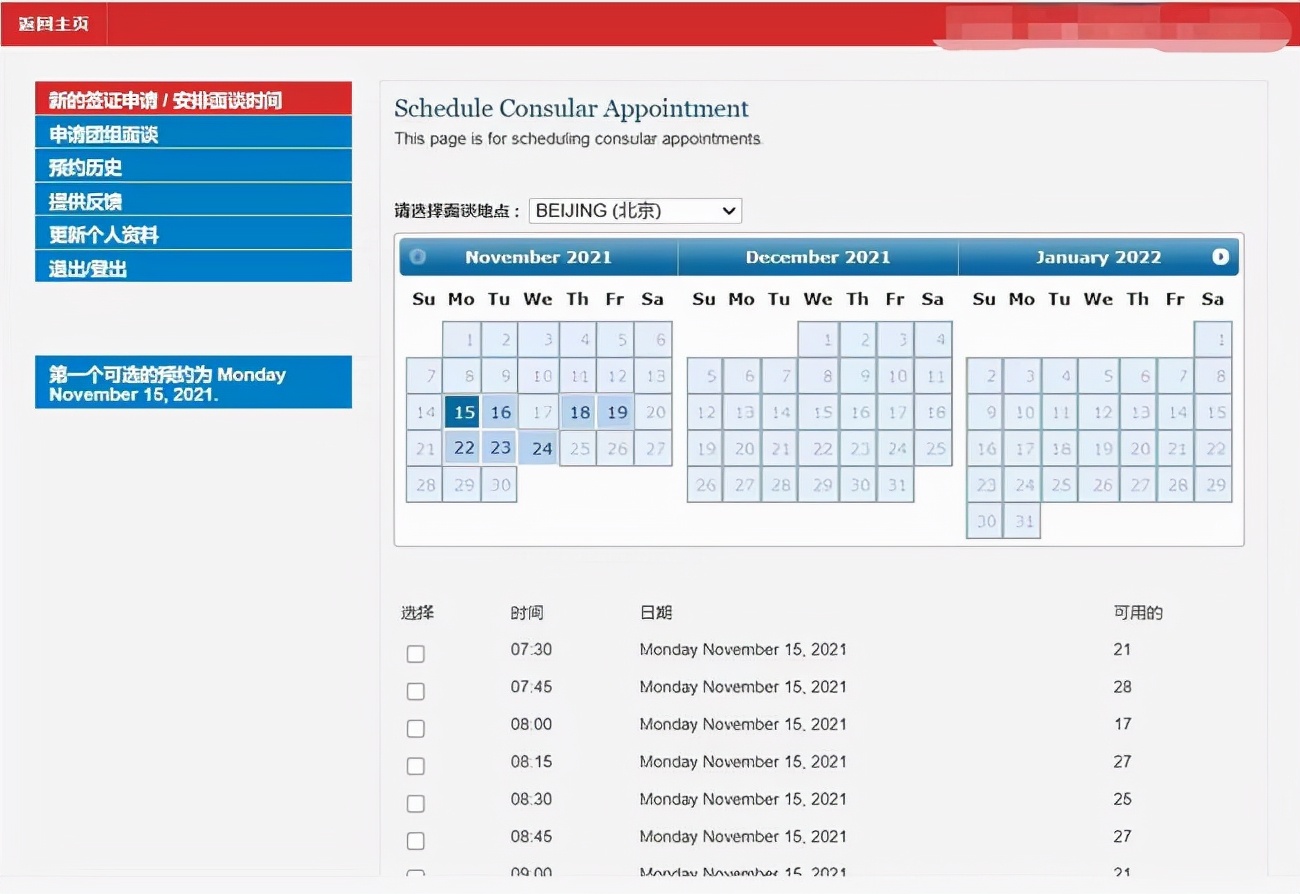
Task: Open 申请团组面谈 in sidebar
Action: [x=193, y=133]
